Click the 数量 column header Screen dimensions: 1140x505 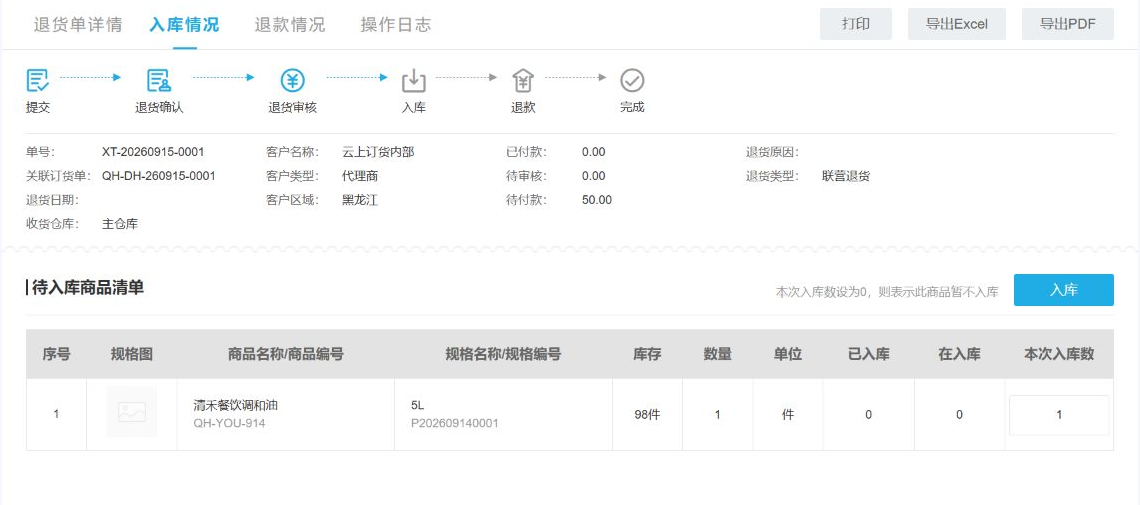click(x=718, y=355)
